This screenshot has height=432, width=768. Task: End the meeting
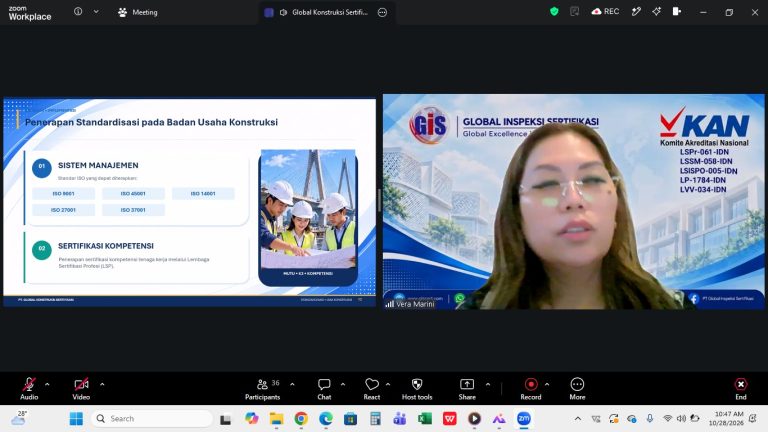(741, 389)
